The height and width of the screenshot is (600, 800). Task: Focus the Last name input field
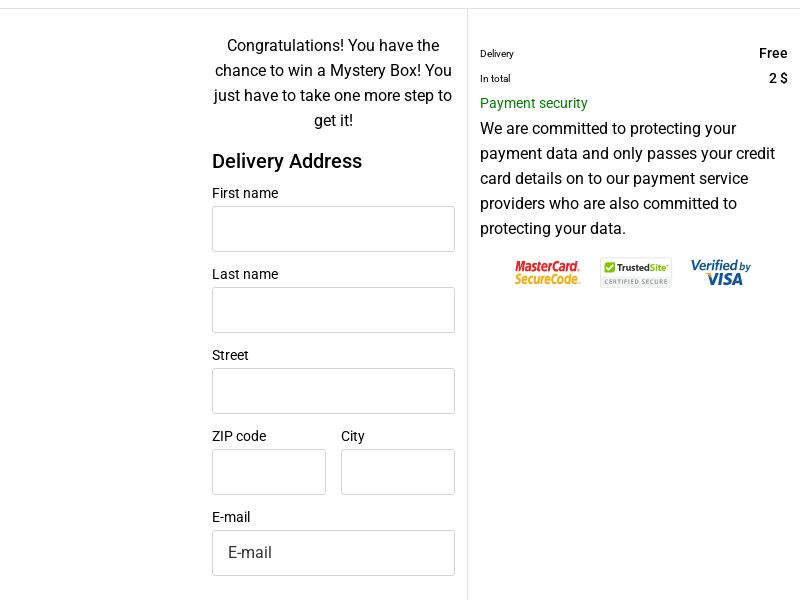pyautogui.click(x=333, y=310)
